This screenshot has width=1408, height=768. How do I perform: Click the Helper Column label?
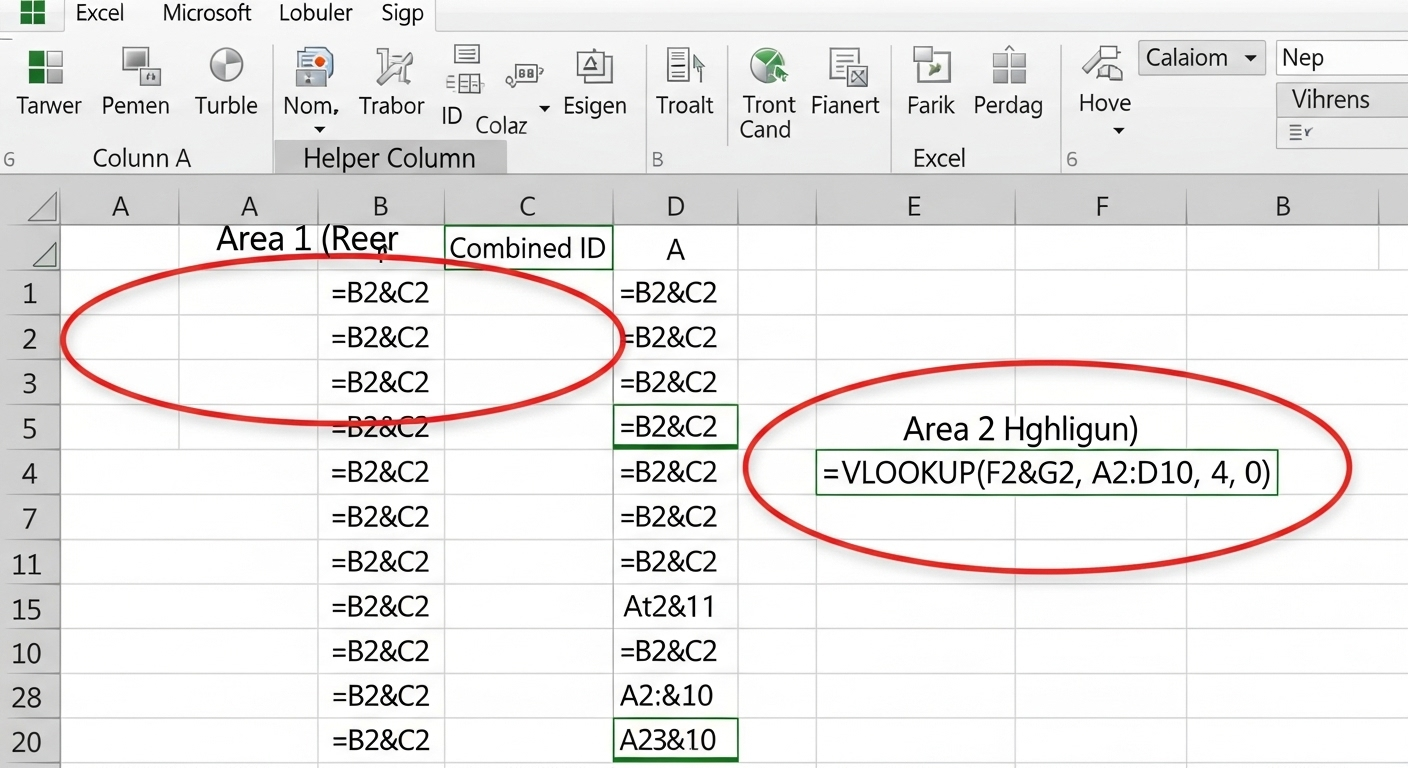point(389,158)
